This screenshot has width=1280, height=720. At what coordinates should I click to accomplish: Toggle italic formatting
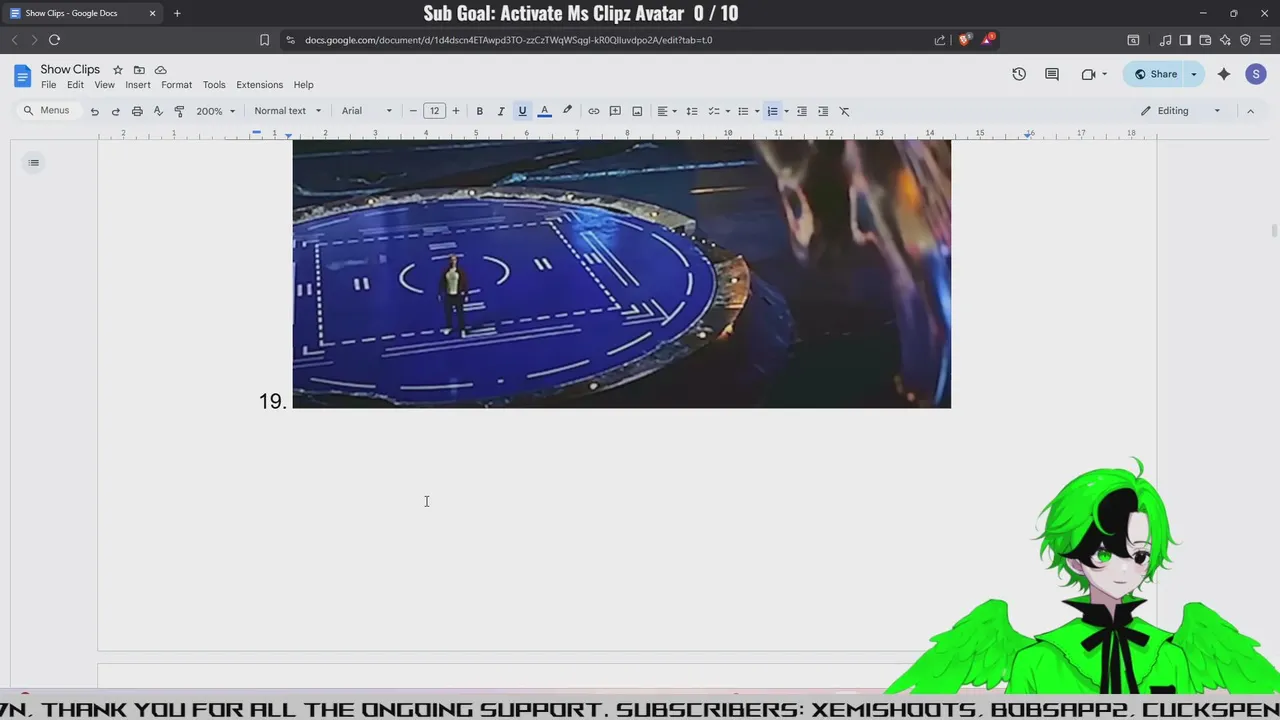tap(500, 111)
